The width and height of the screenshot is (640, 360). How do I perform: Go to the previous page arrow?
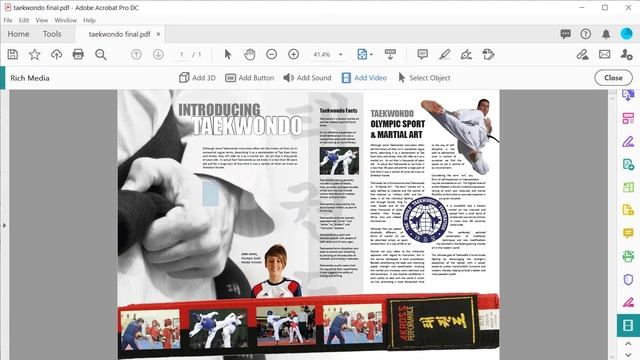[x=136, y=54]
